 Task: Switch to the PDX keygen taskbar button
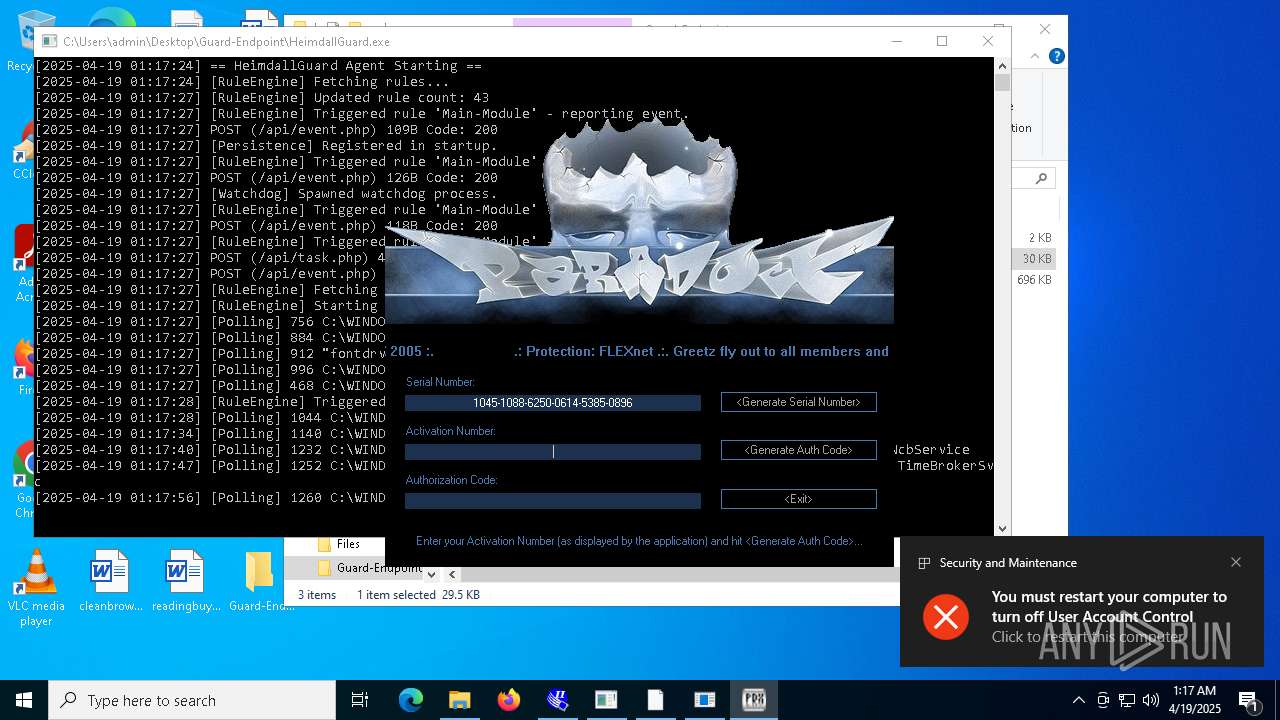[x=753, y=700]
